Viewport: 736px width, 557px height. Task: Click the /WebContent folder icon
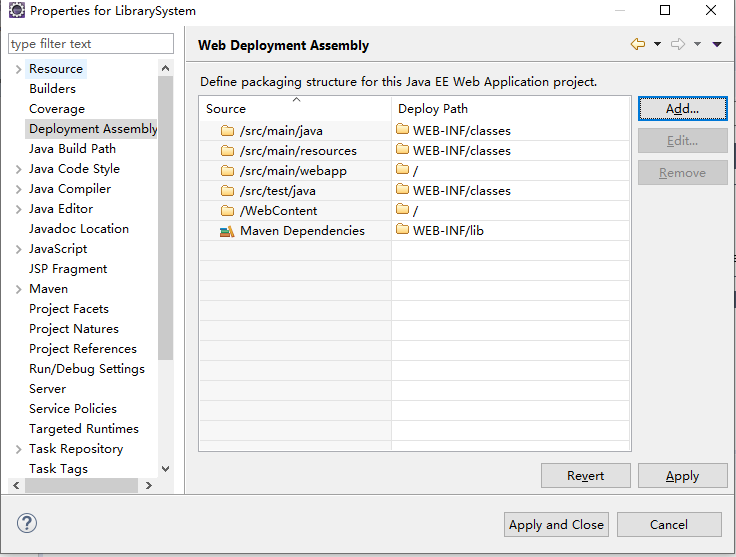[x=227, y=211]
